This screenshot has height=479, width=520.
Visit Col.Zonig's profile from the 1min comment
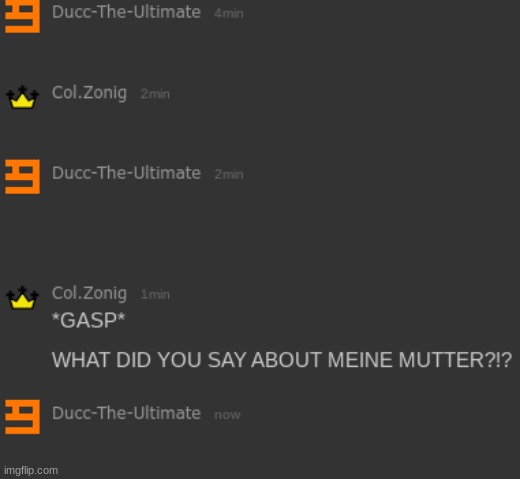(x=89, y=293)
